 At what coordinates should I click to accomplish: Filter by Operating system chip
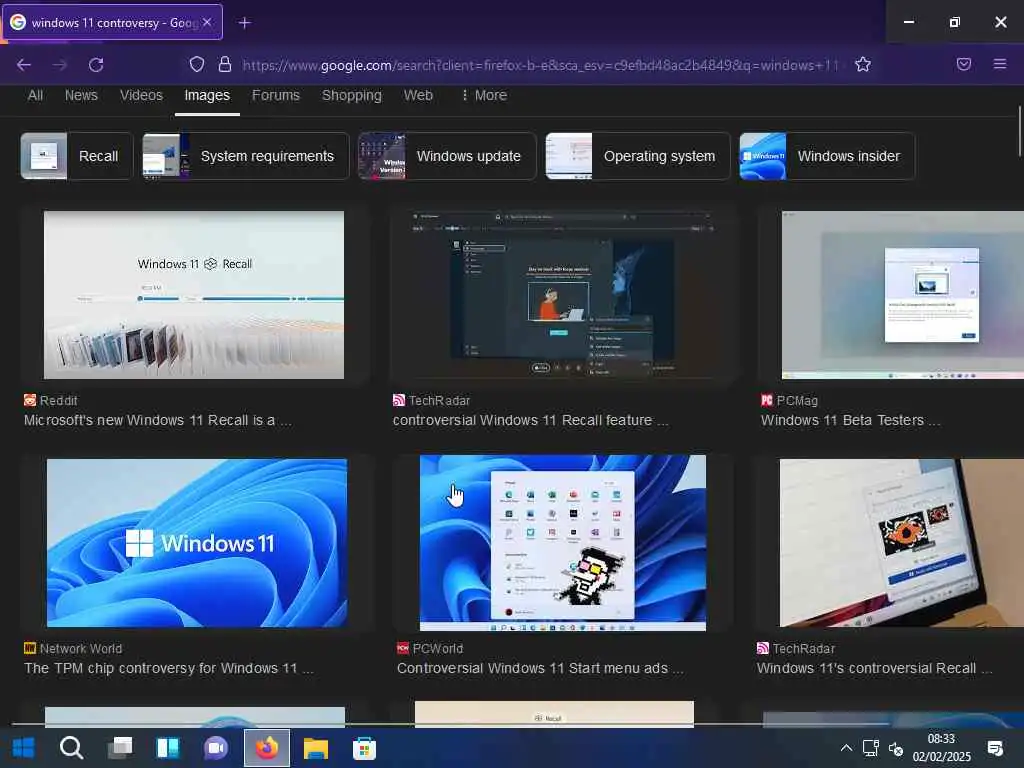[637, 156]
